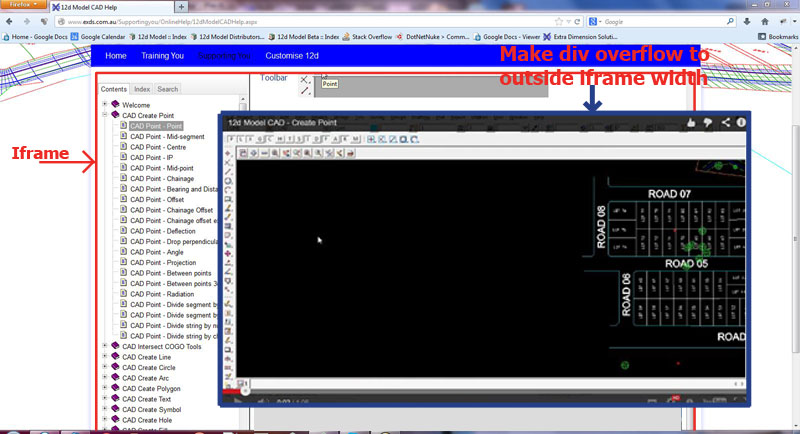Viewport: 800px width, 434px height.
Task: Click the address bar URL field
Action: coord(306,22)
